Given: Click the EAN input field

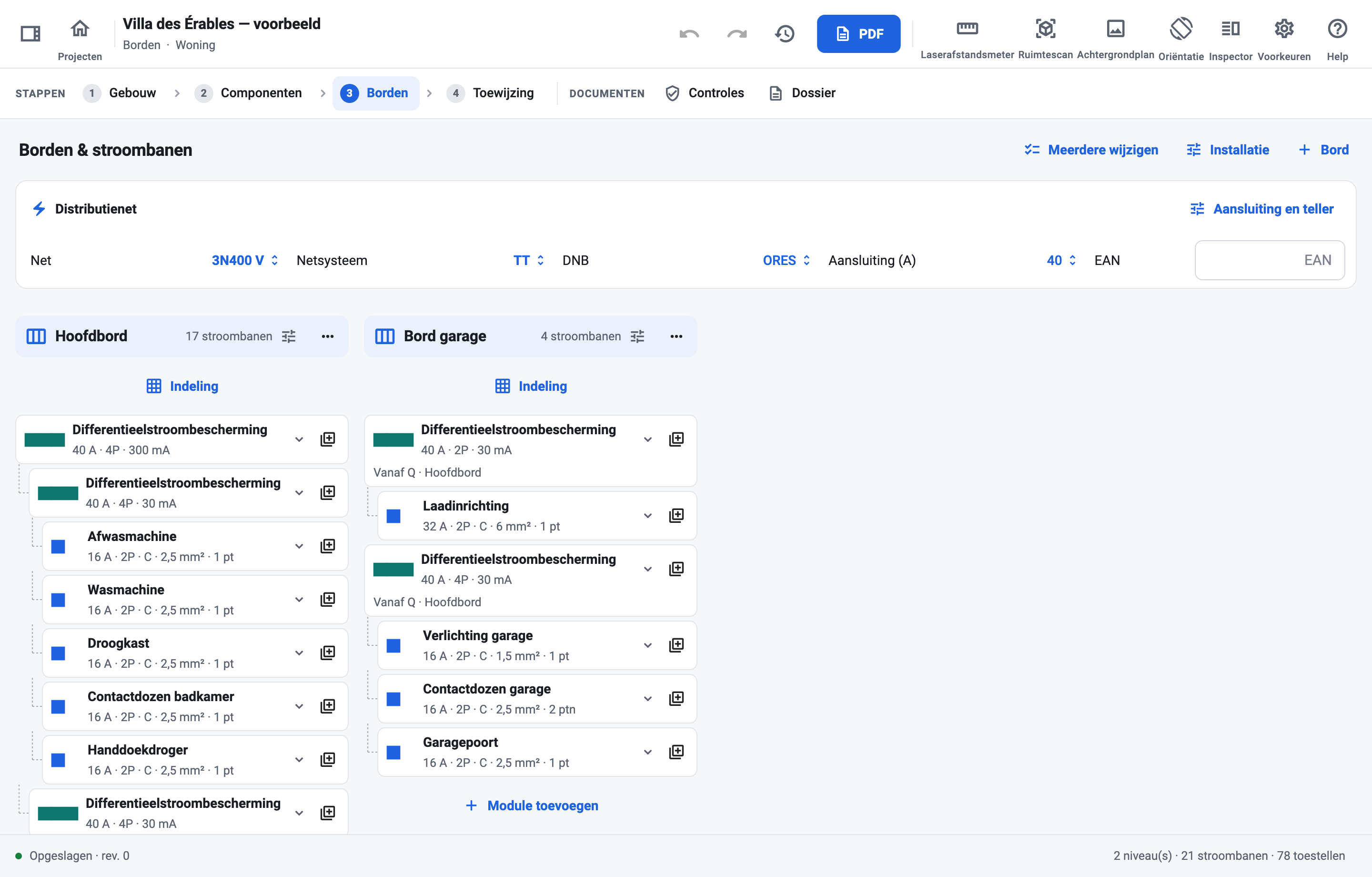Looking at the screenshot, I should click(1270, 261).
